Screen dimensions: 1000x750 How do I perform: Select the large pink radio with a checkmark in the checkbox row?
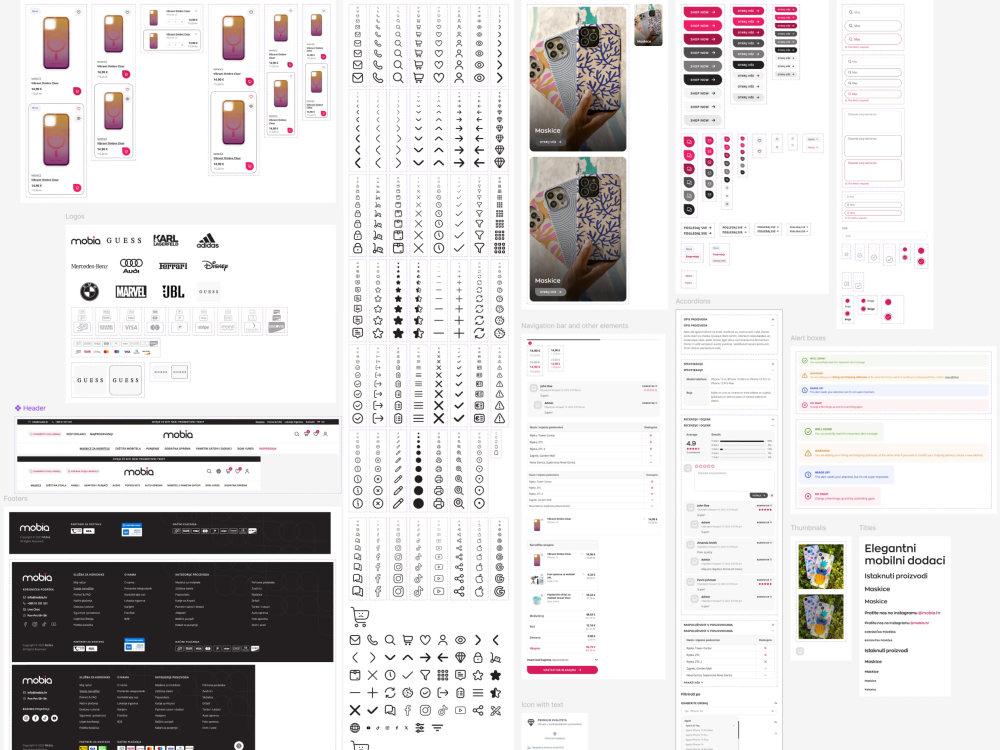pyautogui.click(x=920, y=261)
